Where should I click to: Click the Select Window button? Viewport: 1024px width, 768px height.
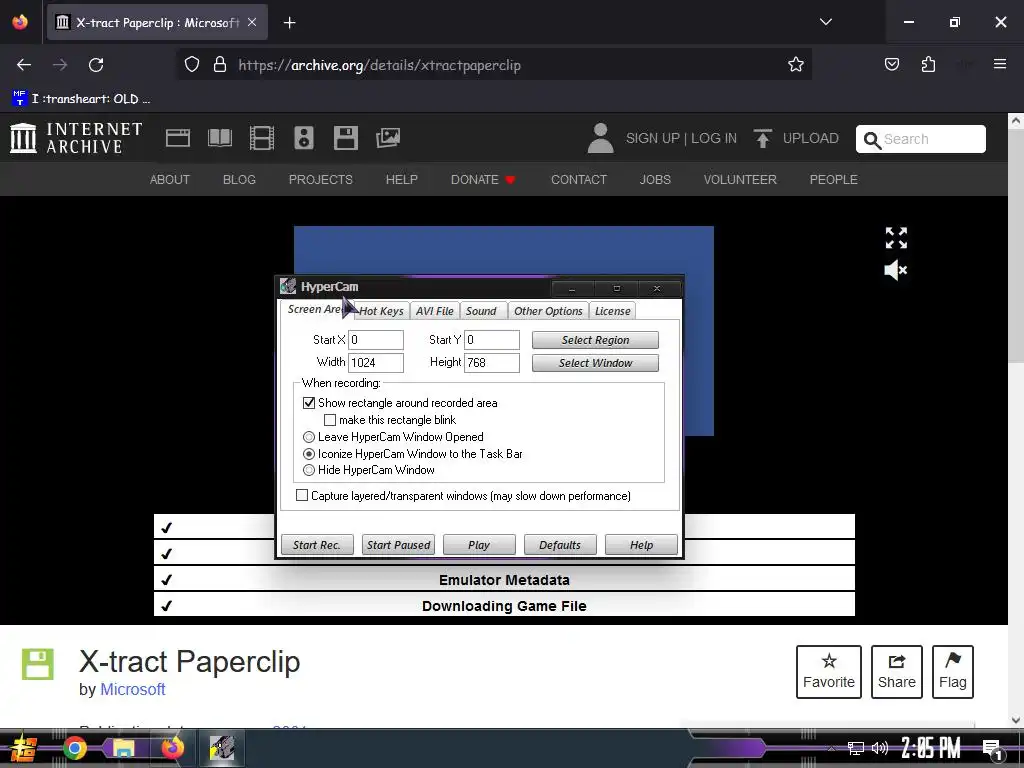(595, 363)
